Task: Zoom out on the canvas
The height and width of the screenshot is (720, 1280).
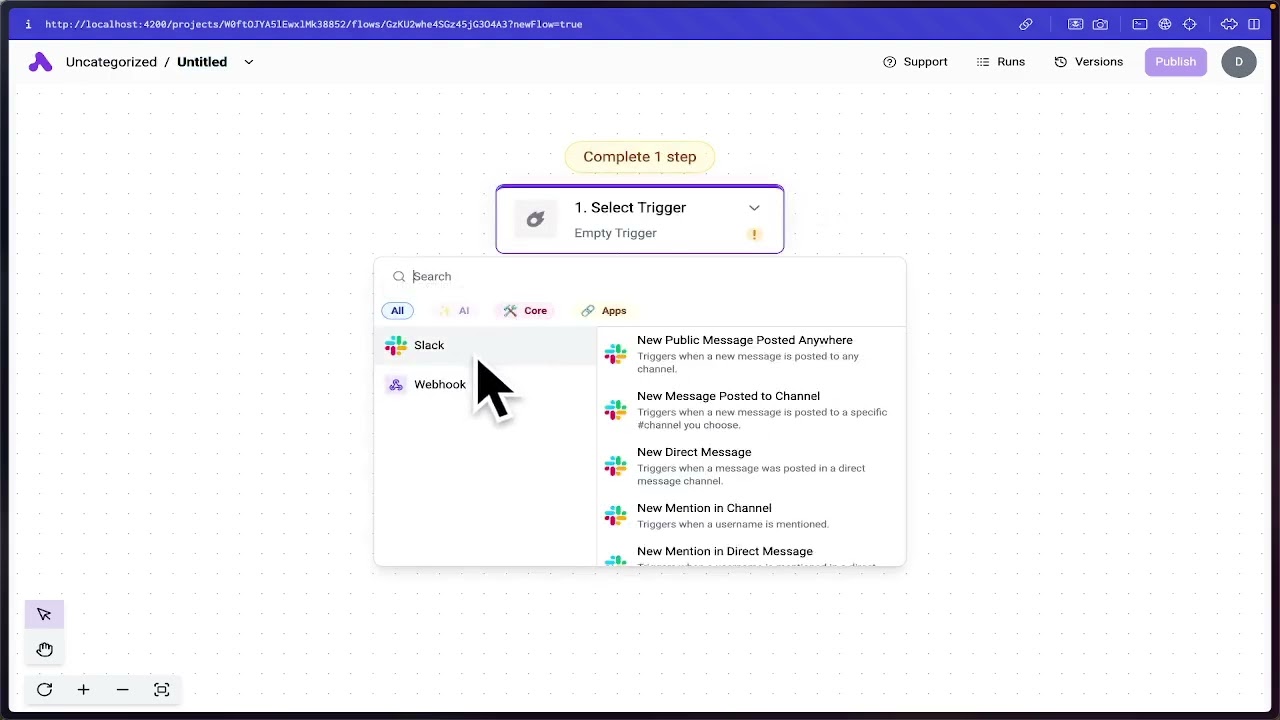Action: [x=122, y=690]
